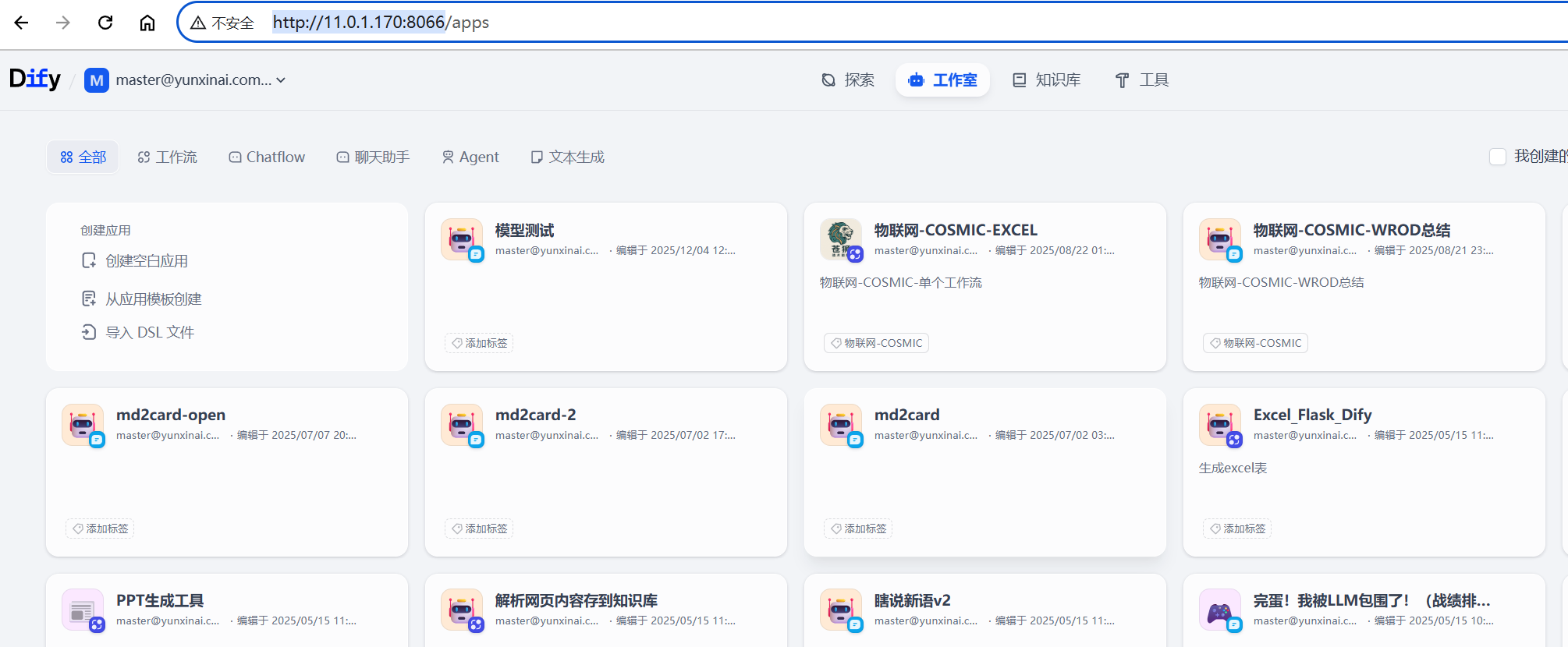The width and height of the screenshot is (1568, 647).
Task: Add a tag to 模型测试 card
Action: 479,343
